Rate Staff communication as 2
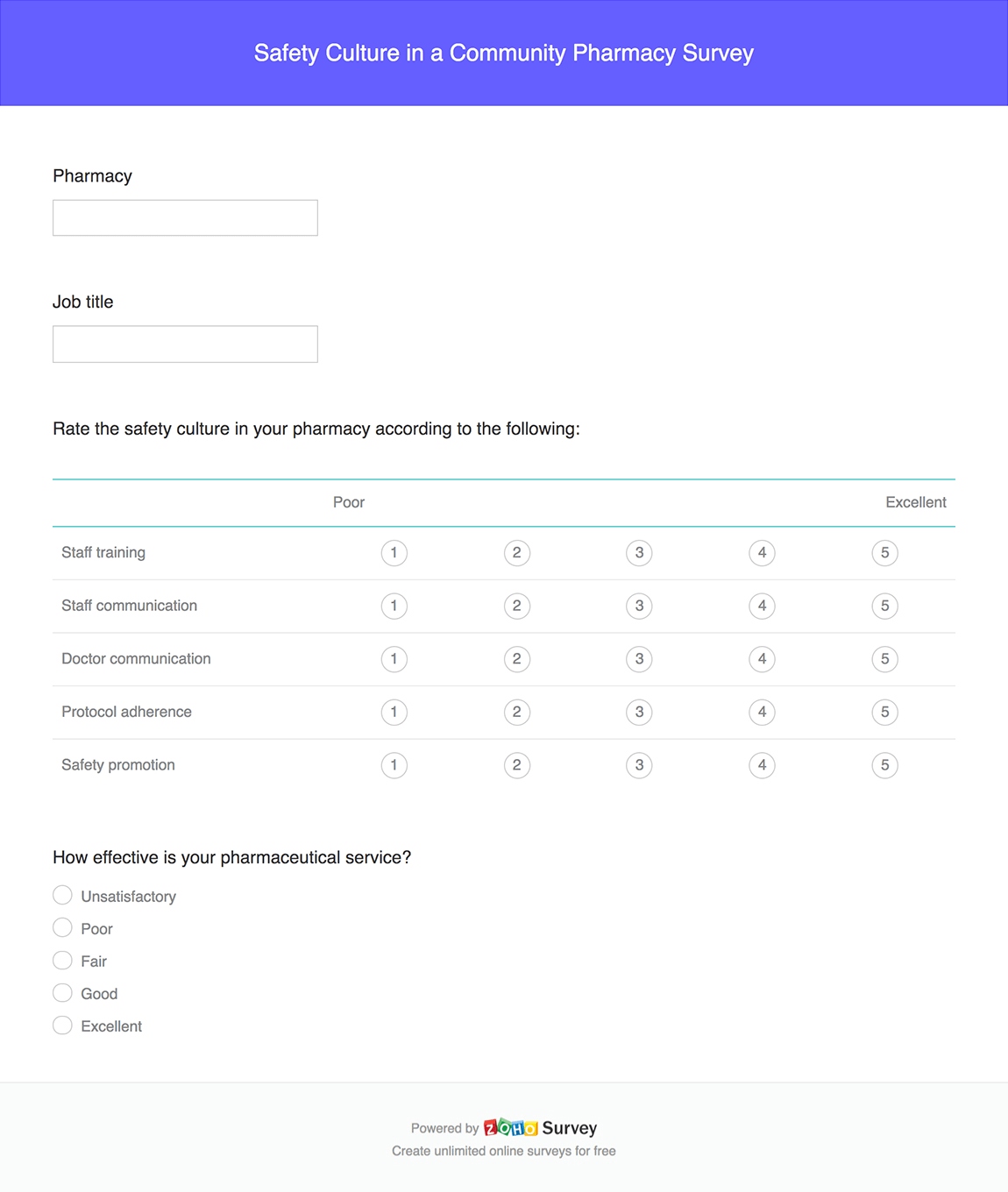 click(x=516, y=606)
